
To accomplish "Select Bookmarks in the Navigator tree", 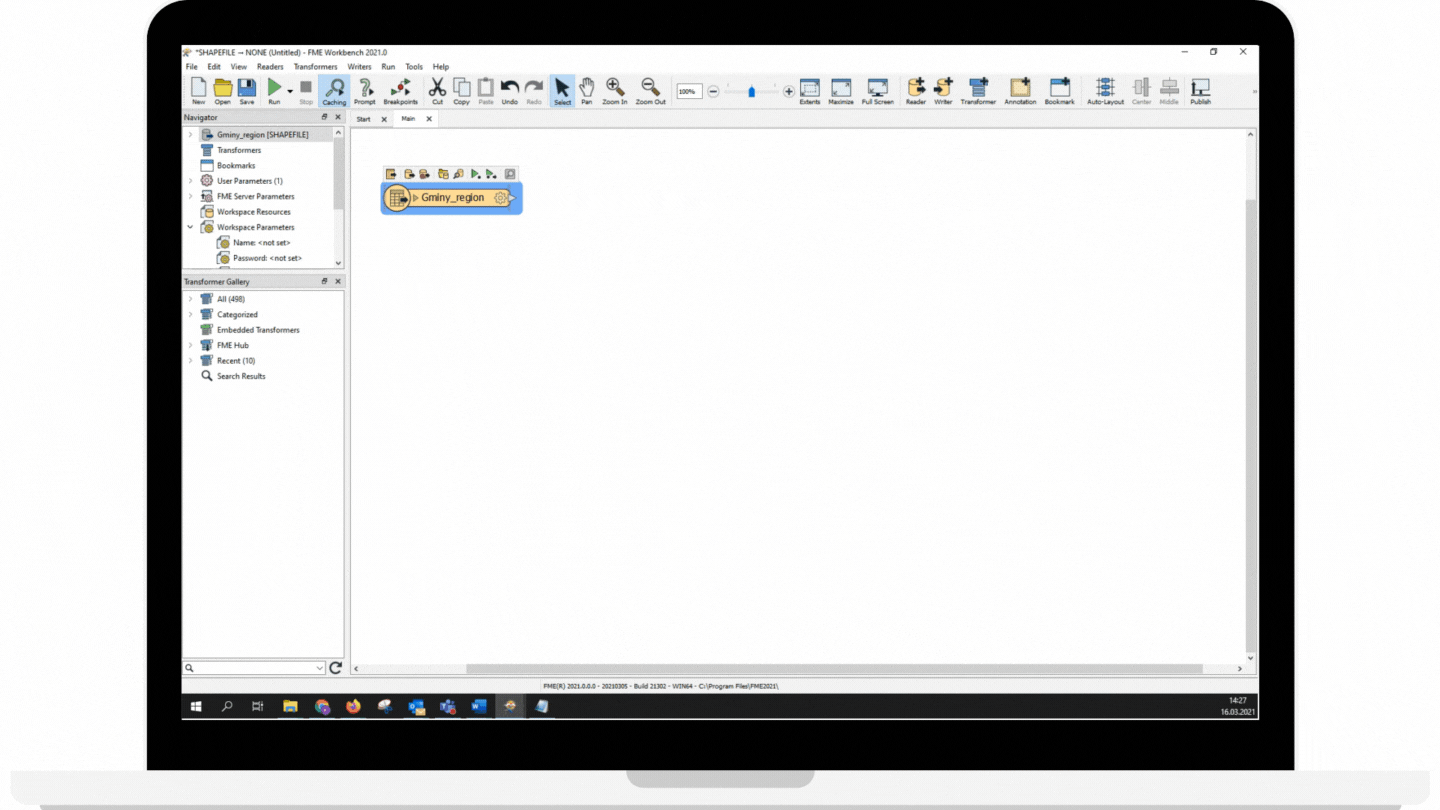I will [236, 165].
